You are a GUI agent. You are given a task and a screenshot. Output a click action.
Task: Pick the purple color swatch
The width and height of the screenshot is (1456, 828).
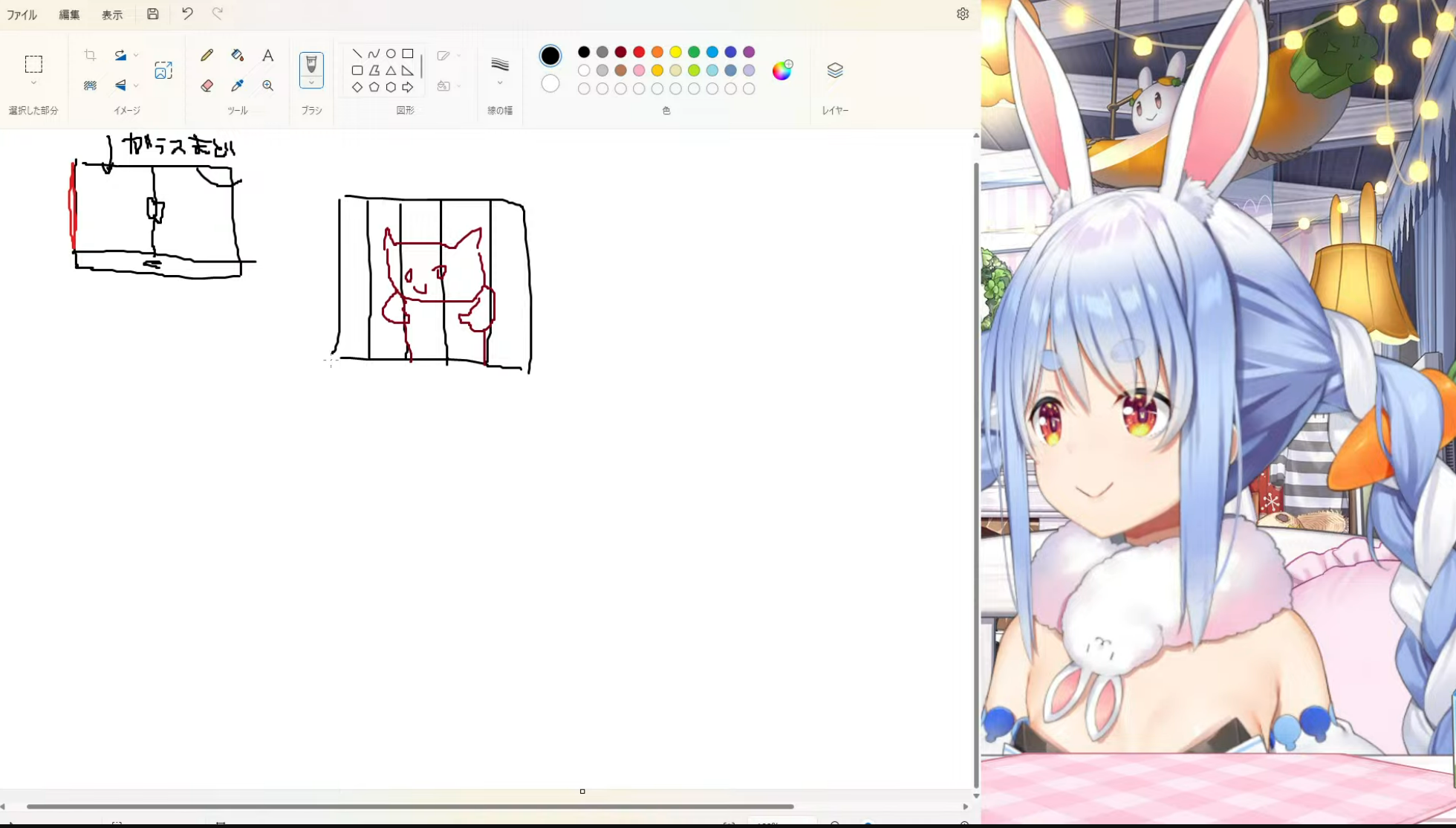(749, 52)
